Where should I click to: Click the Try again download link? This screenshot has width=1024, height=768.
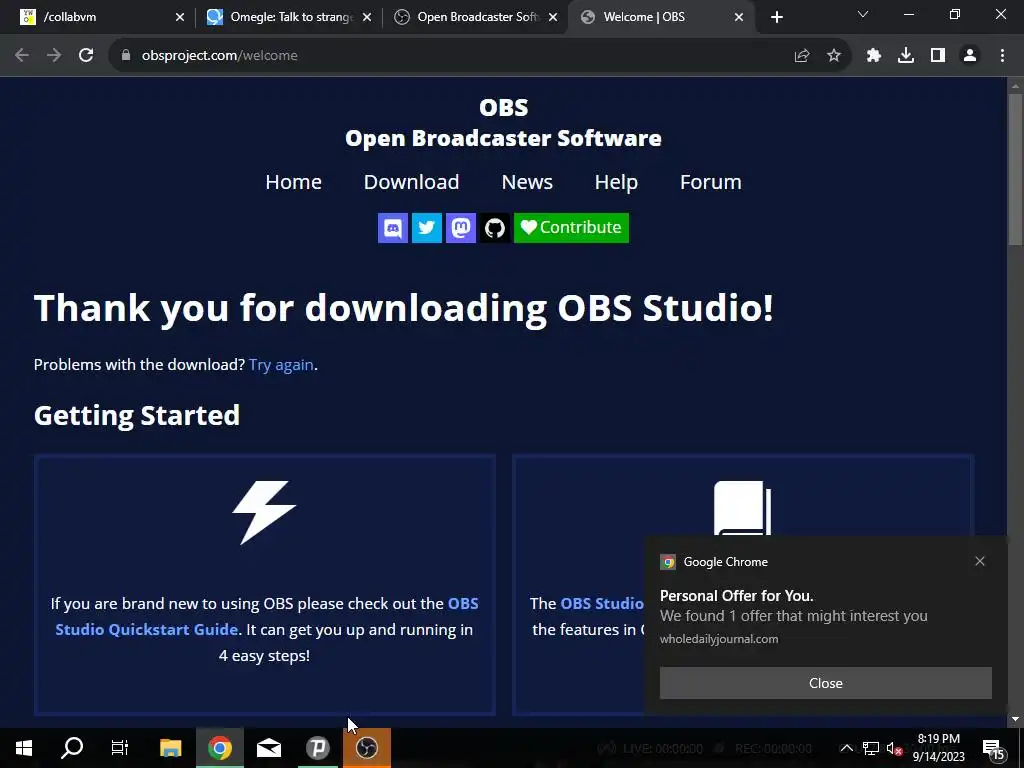[x=281, y=364]
